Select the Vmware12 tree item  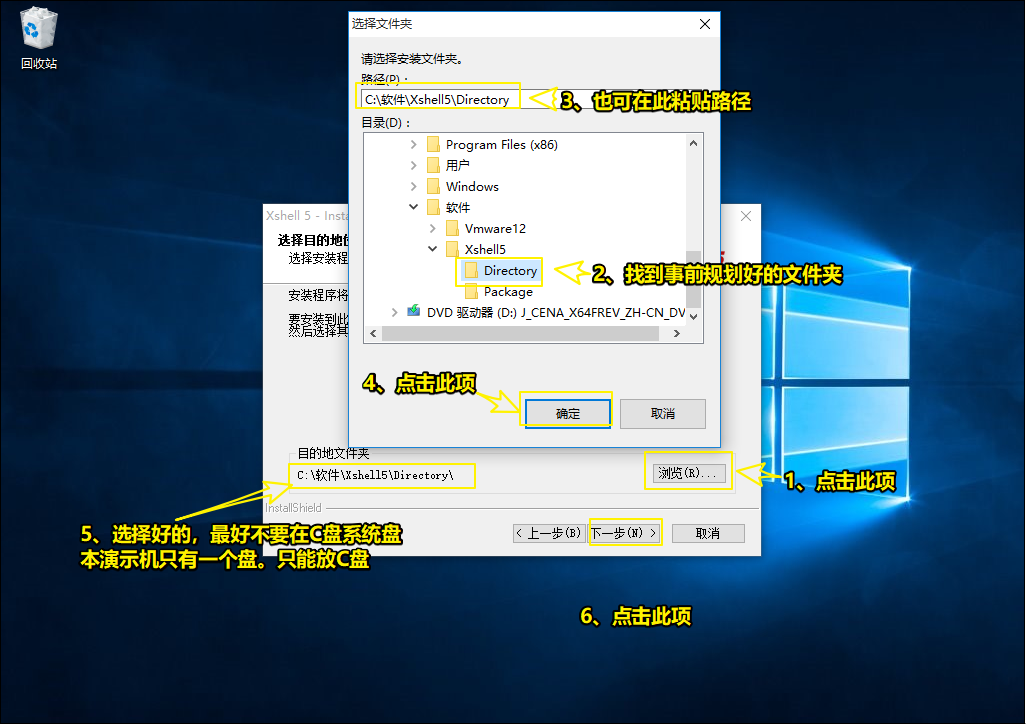point(495,228)
